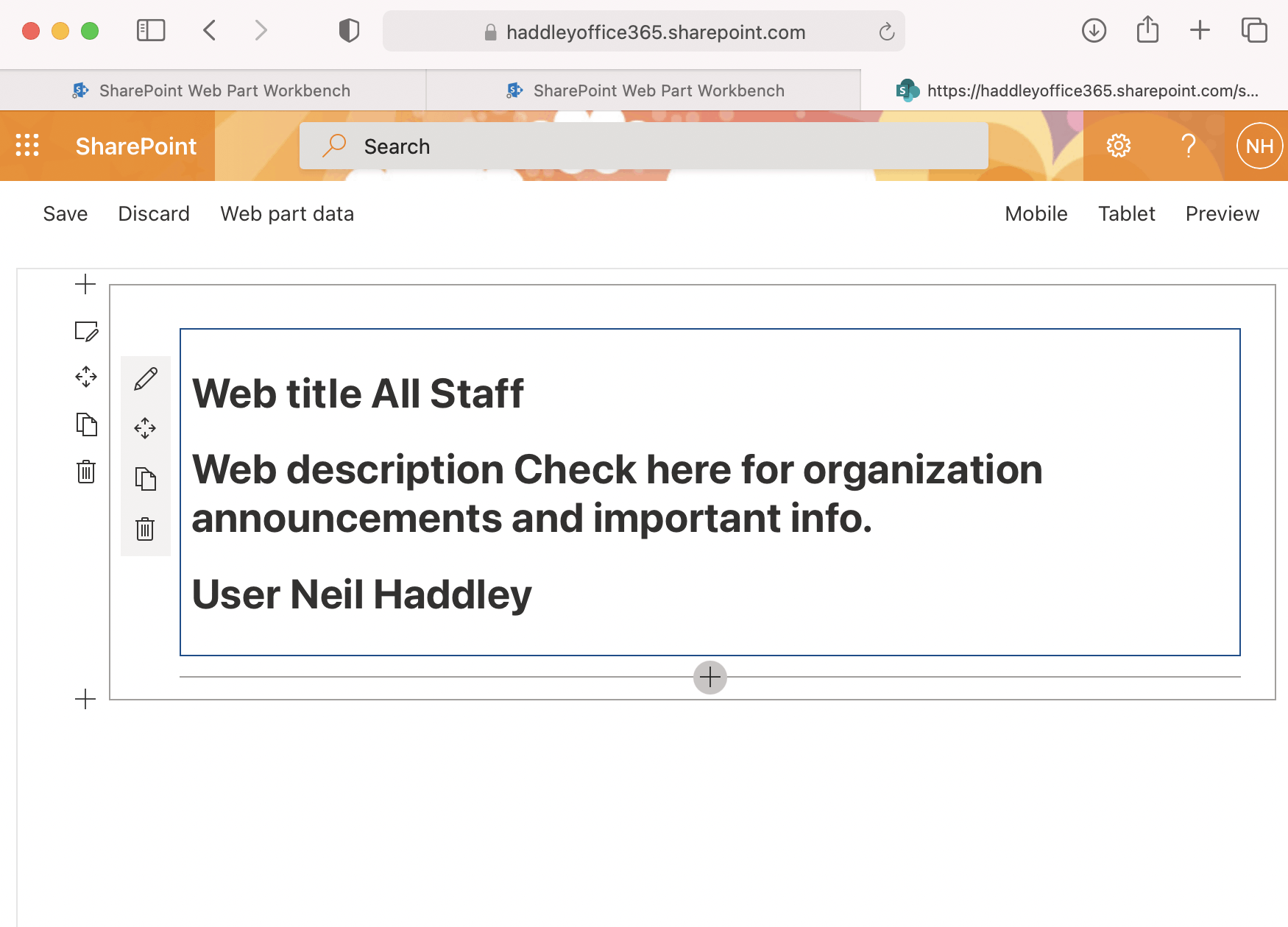Screen dimensions: 1288x927
Task: Switch to second SharePoint Web Part Workbench tab
Action: click(644, 90)
